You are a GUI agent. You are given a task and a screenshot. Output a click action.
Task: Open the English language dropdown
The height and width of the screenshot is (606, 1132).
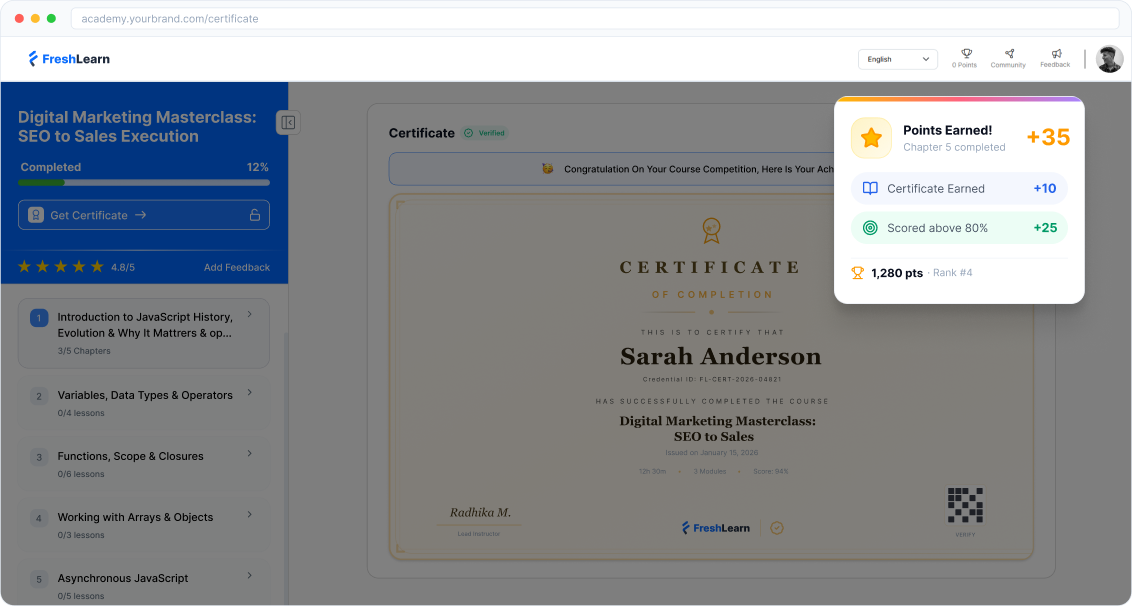point(897,59)
